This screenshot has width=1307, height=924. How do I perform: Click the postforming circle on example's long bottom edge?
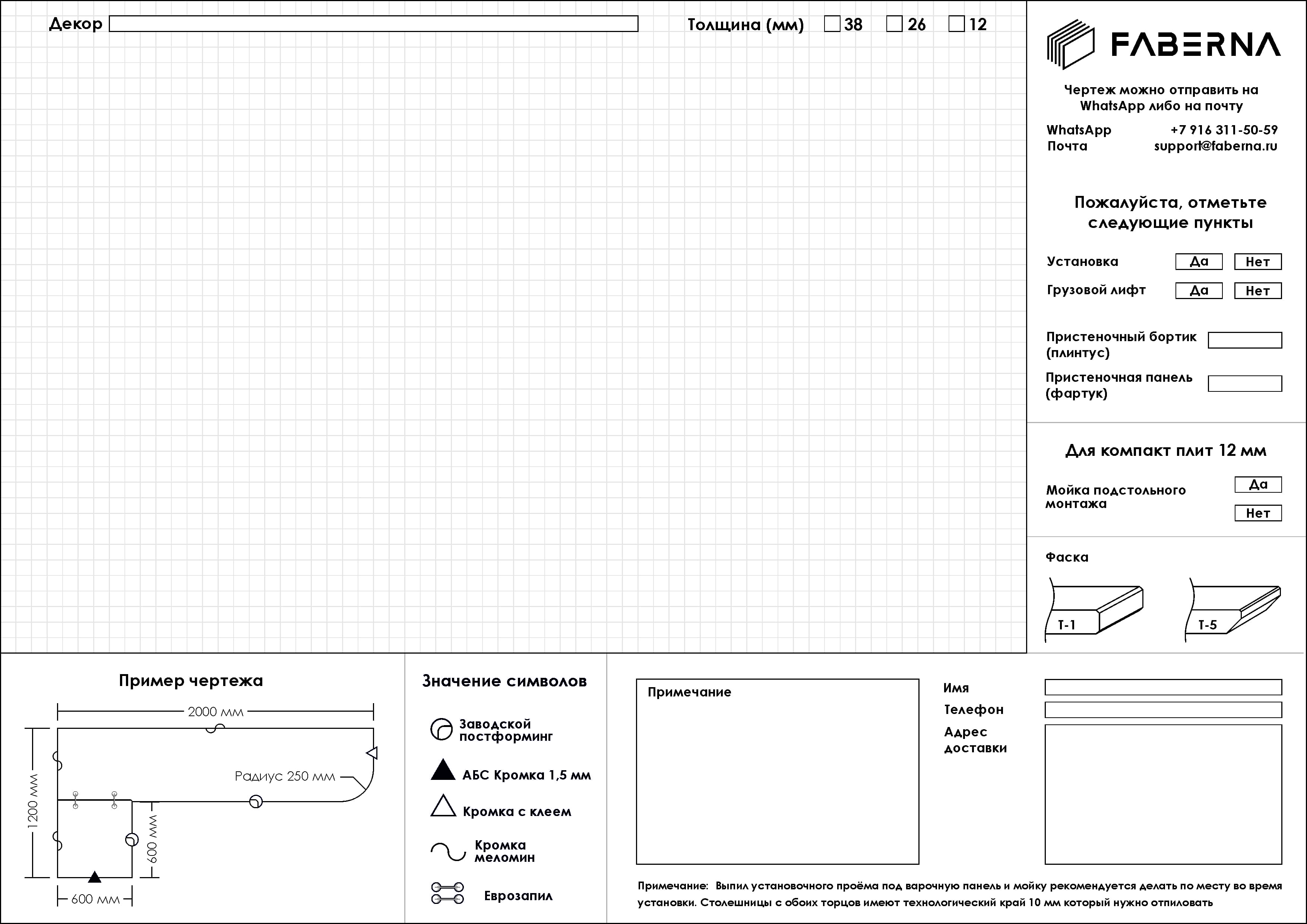click(256, 802)
